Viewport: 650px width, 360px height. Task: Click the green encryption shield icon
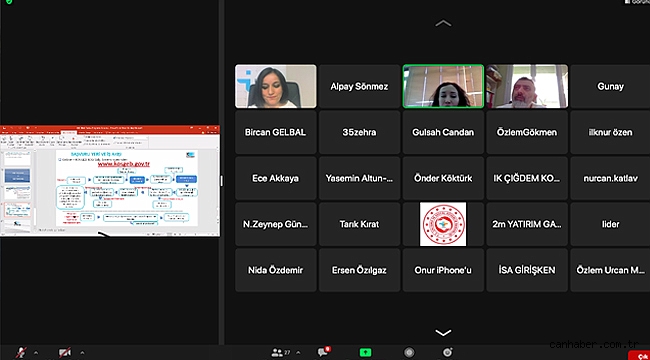pyautogui.click(x=9, y=2)
